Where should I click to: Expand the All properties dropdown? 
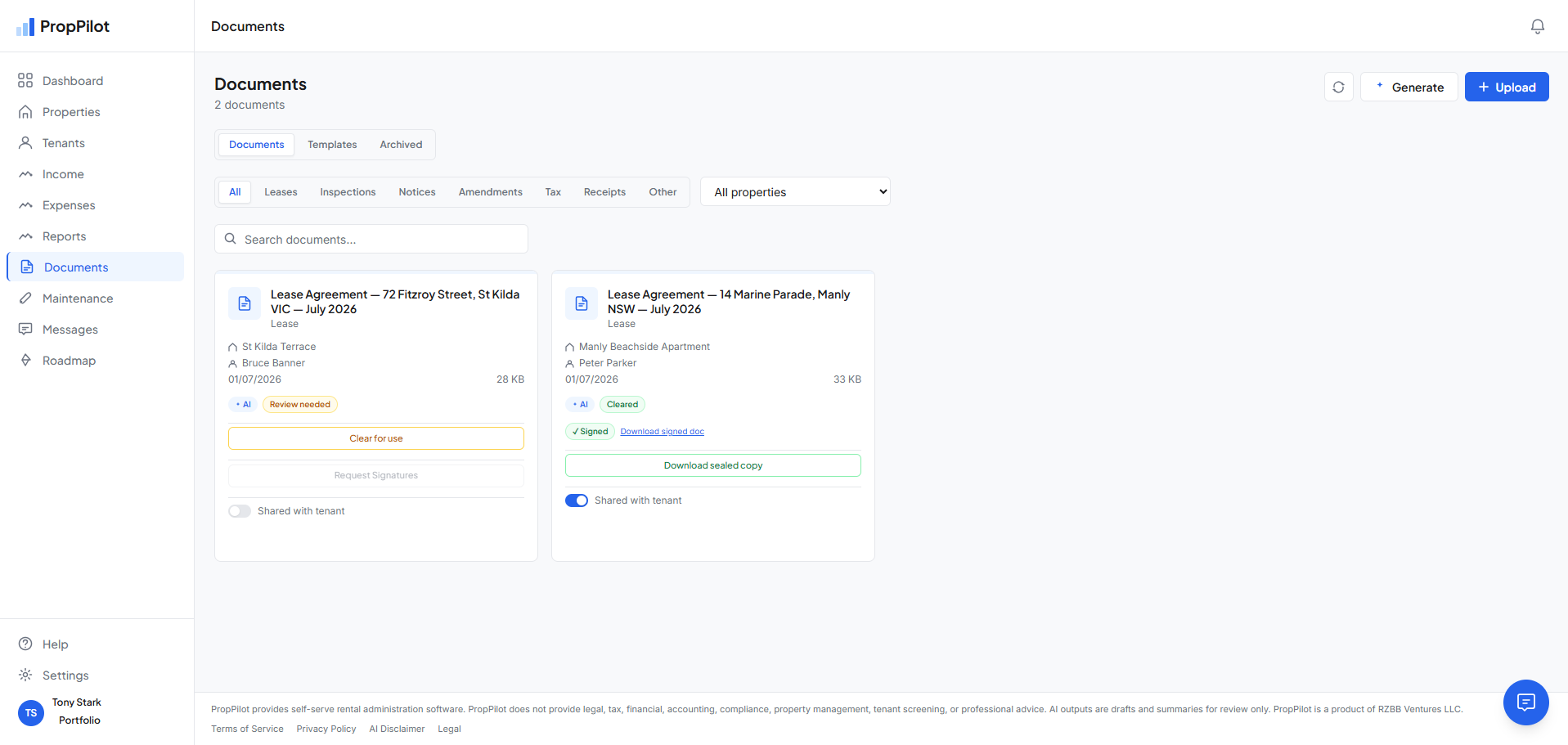pyautogui.click(x=795, y=192)
